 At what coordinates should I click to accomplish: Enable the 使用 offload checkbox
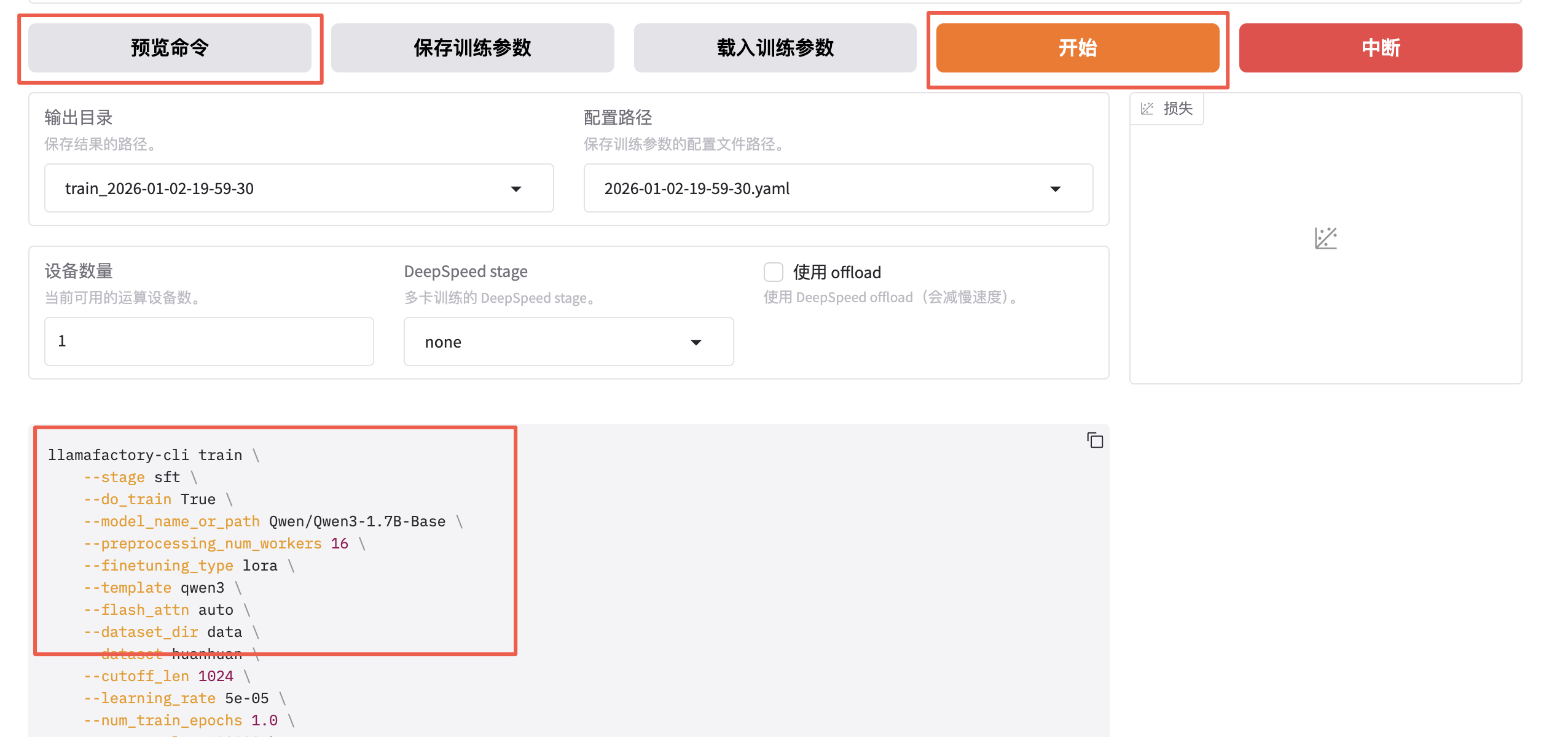(773, 272)
